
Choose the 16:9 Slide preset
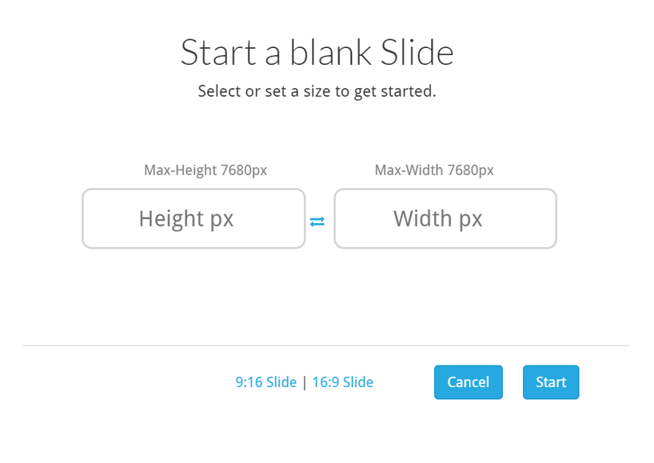point(343,382)
